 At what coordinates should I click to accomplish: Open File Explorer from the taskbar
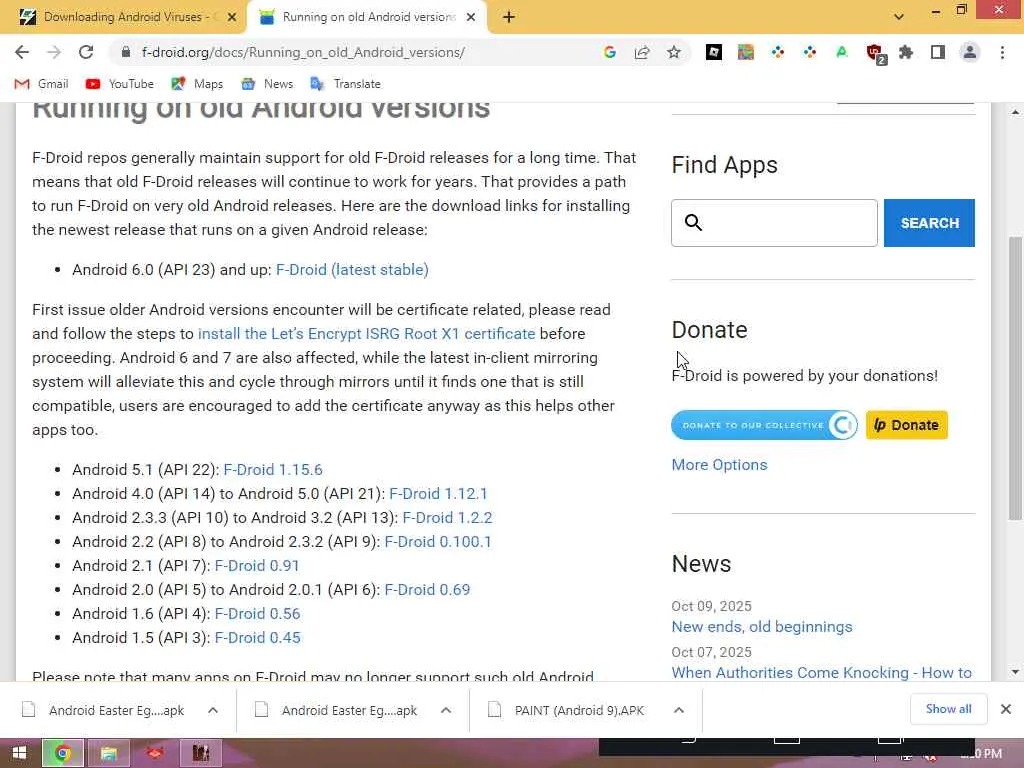(x=108, y=754)
